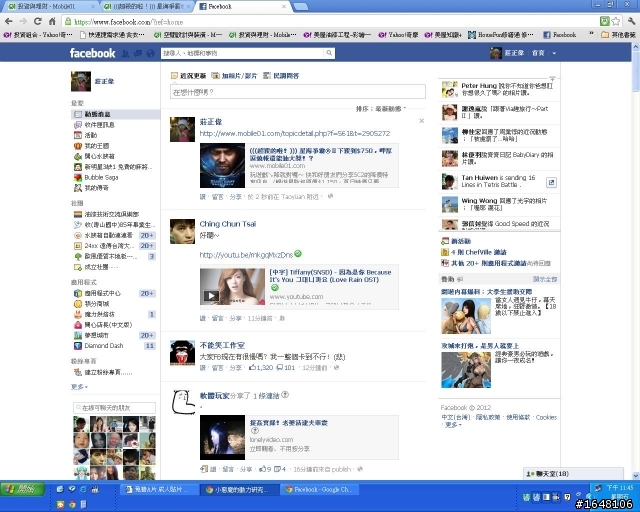Hide the mobile01 post with its X
640x512 pixels.
[422, 121]
